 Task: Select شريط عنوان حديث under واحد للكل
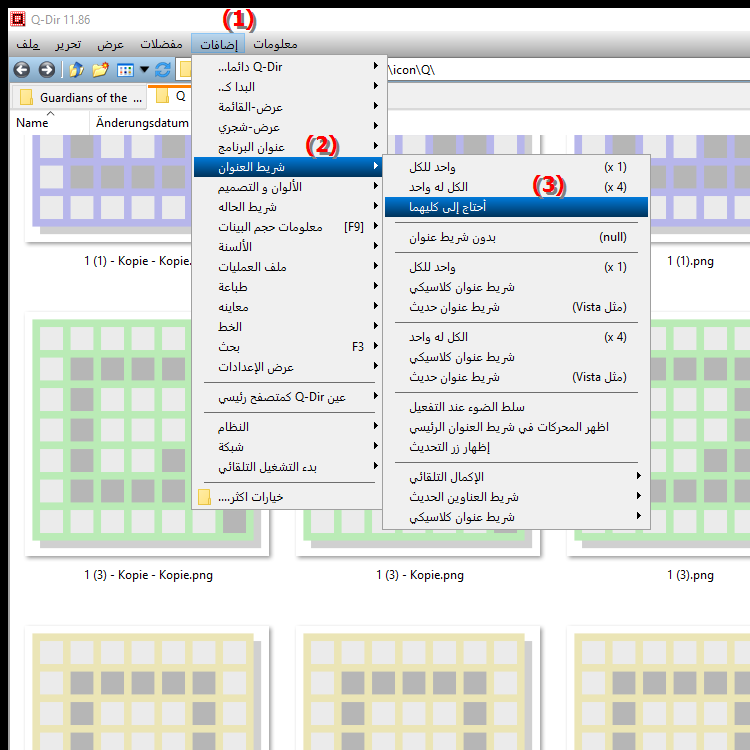517,307
